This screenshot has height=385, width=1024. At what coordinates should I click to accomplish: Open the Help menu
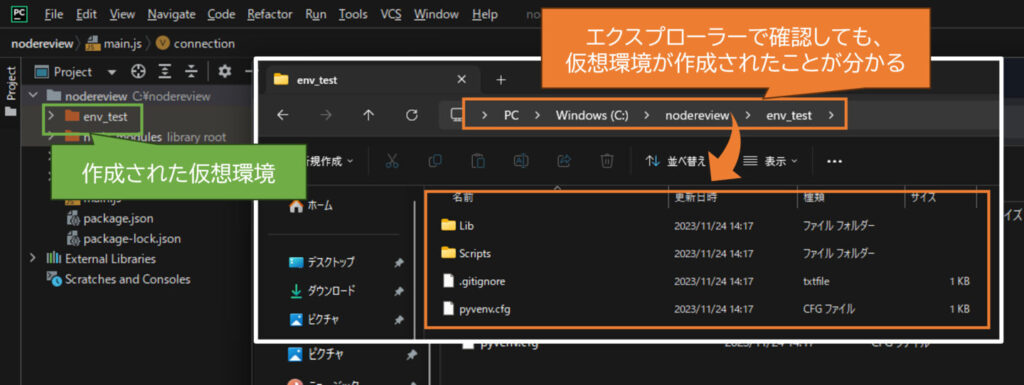485,14
